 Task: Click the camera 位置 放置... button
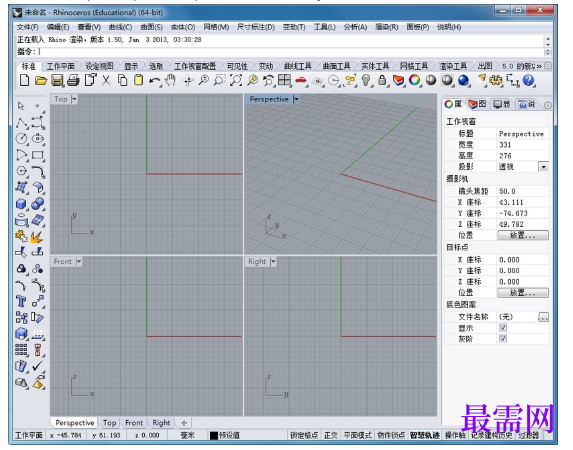[523, 235]
